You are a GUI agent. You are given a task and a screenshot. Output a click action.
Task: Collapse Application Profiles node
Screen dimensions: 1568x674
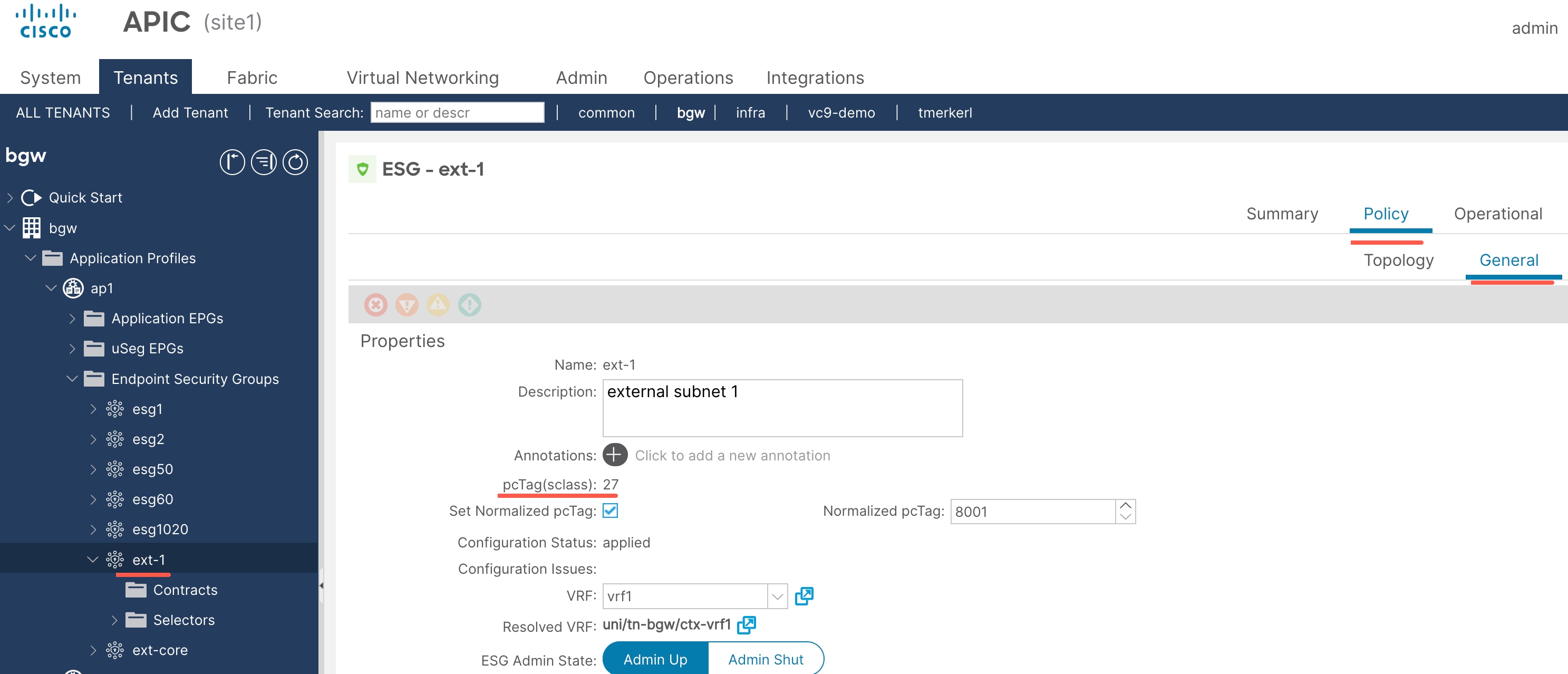pos(31,258)
